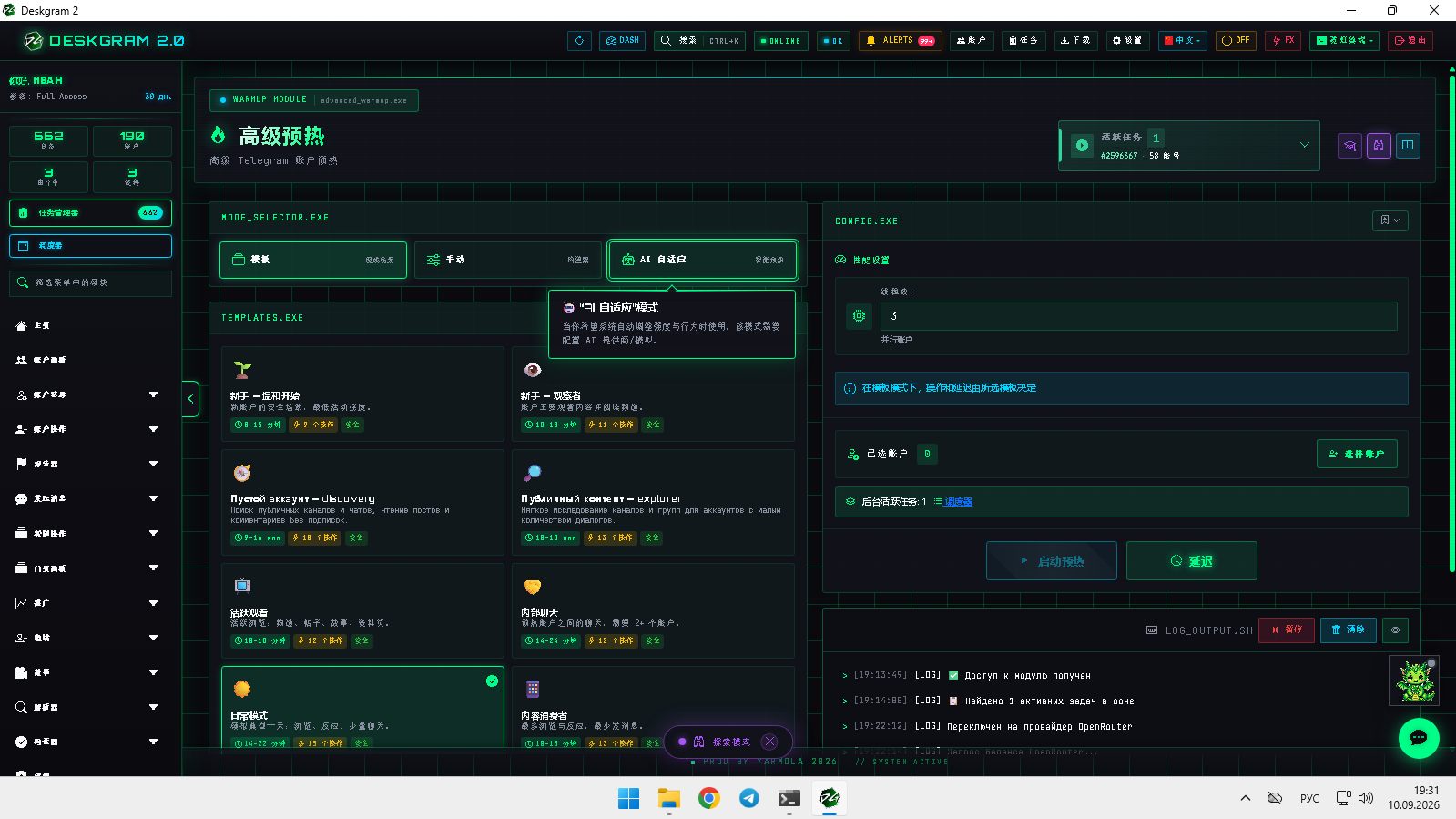Click the search box with CTRL+K hint
Screen dimensions: 1456x819
699,40
